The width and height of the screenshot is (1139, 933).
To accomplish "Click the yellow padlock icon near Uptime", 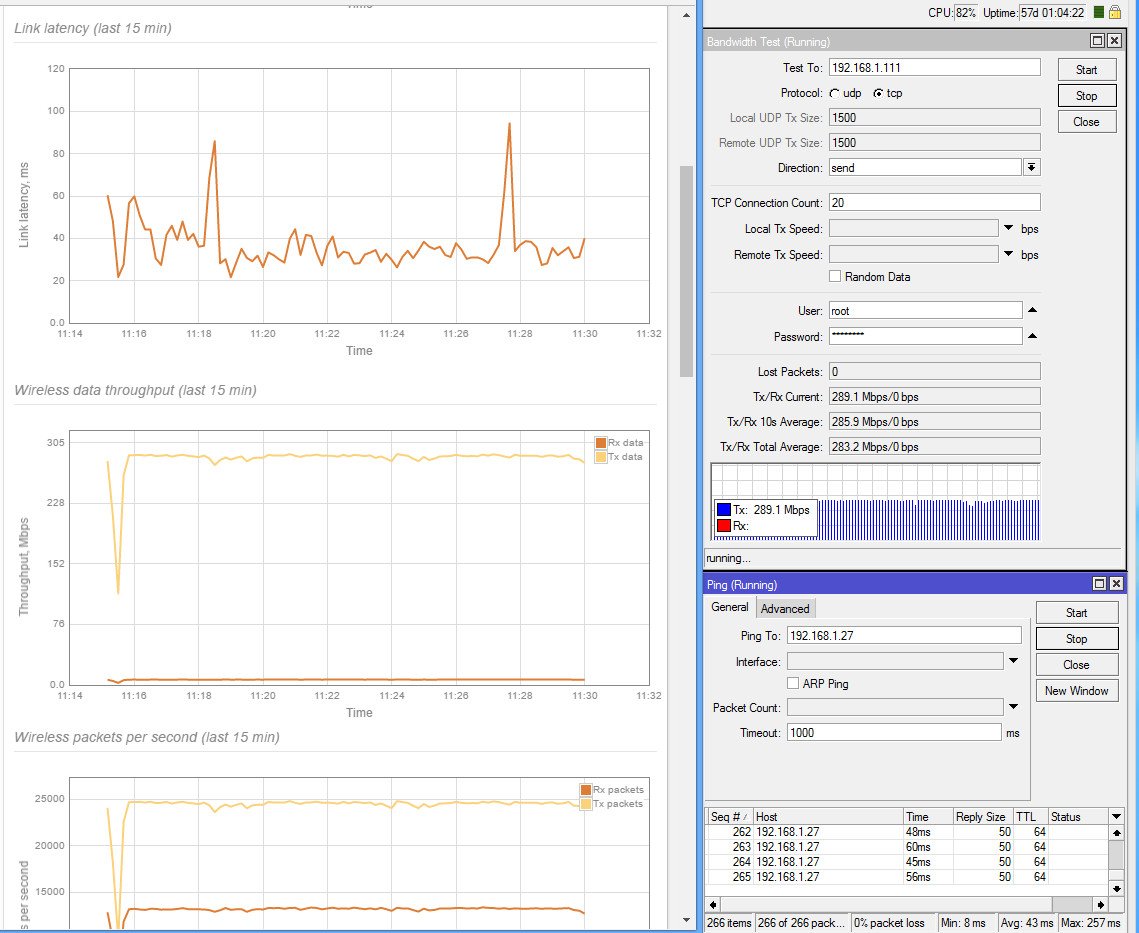I will pyautogui.click(x=1115, y=12).
